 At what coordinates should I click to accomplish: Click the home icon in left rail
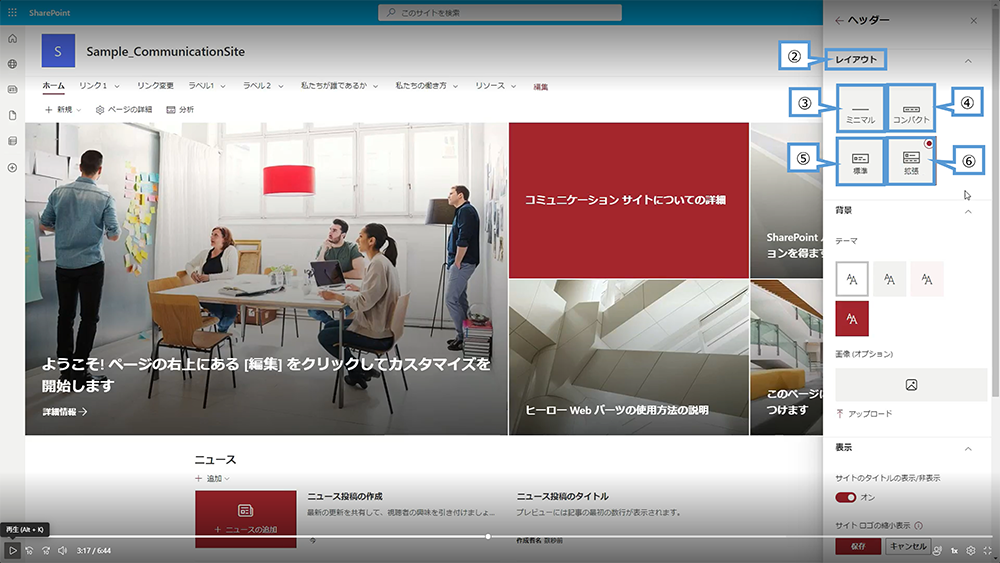point(12,38)
